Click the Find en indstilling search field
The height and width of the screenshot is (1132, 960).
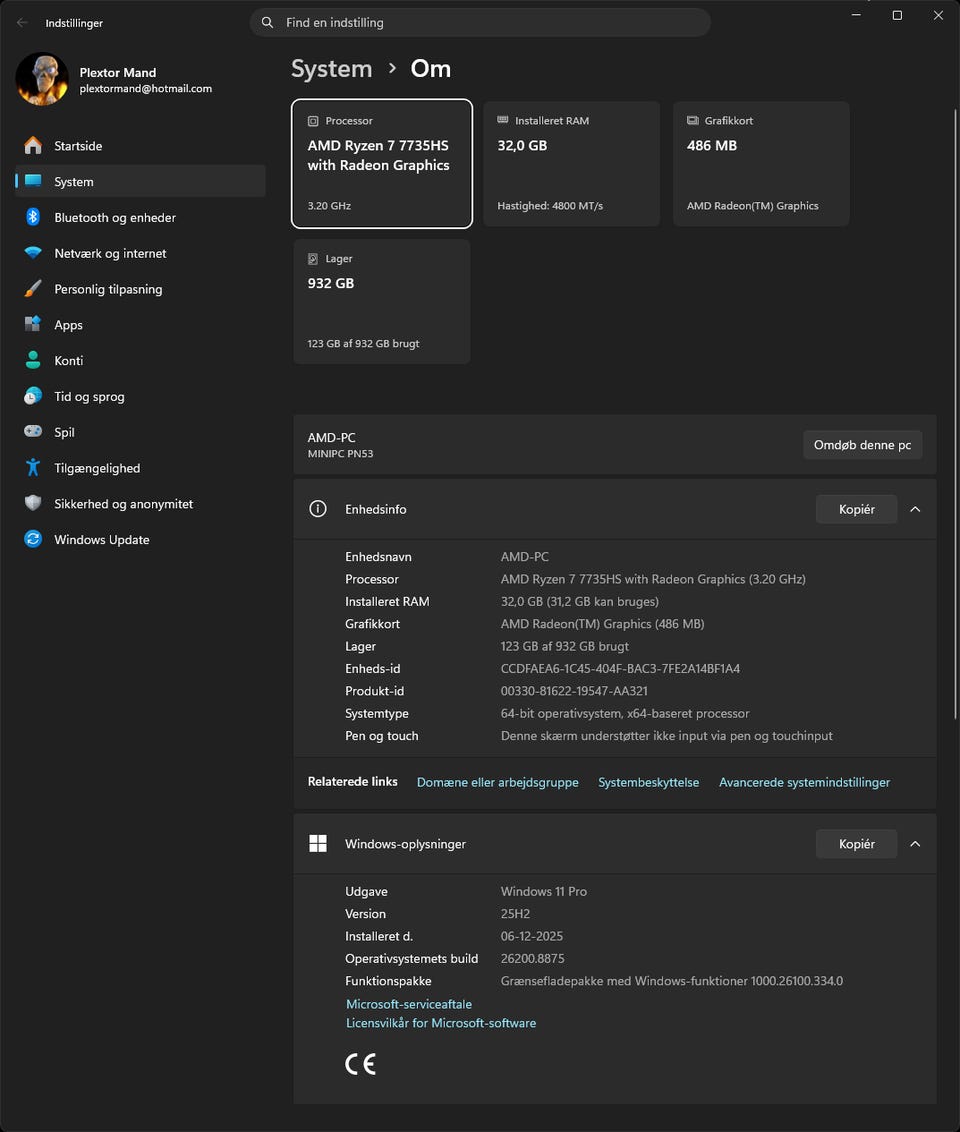(x=480, y=22)
